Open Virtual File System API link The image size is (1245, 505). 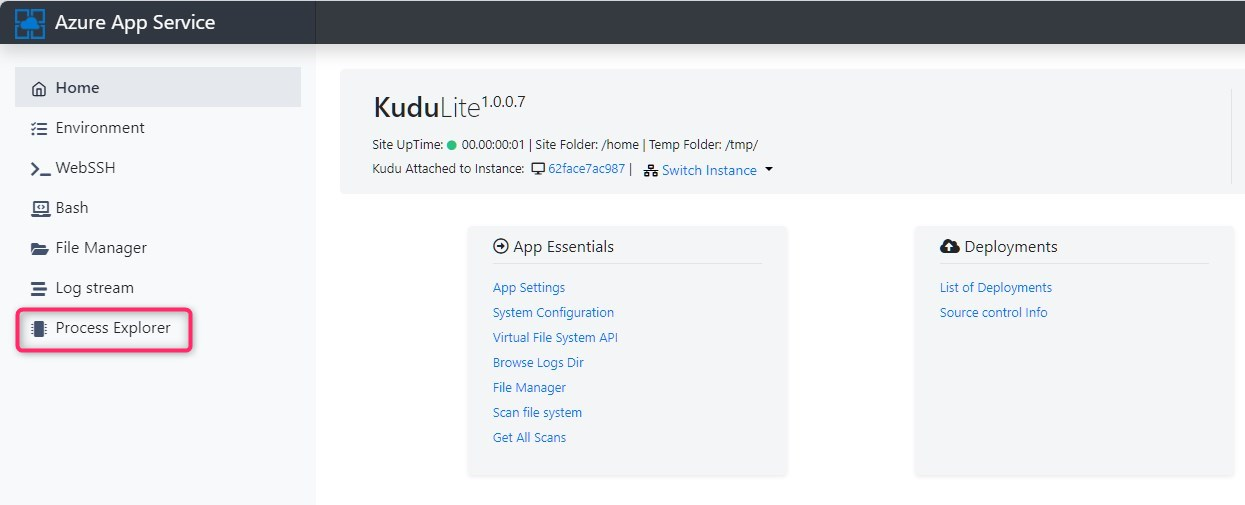point(555,338)
